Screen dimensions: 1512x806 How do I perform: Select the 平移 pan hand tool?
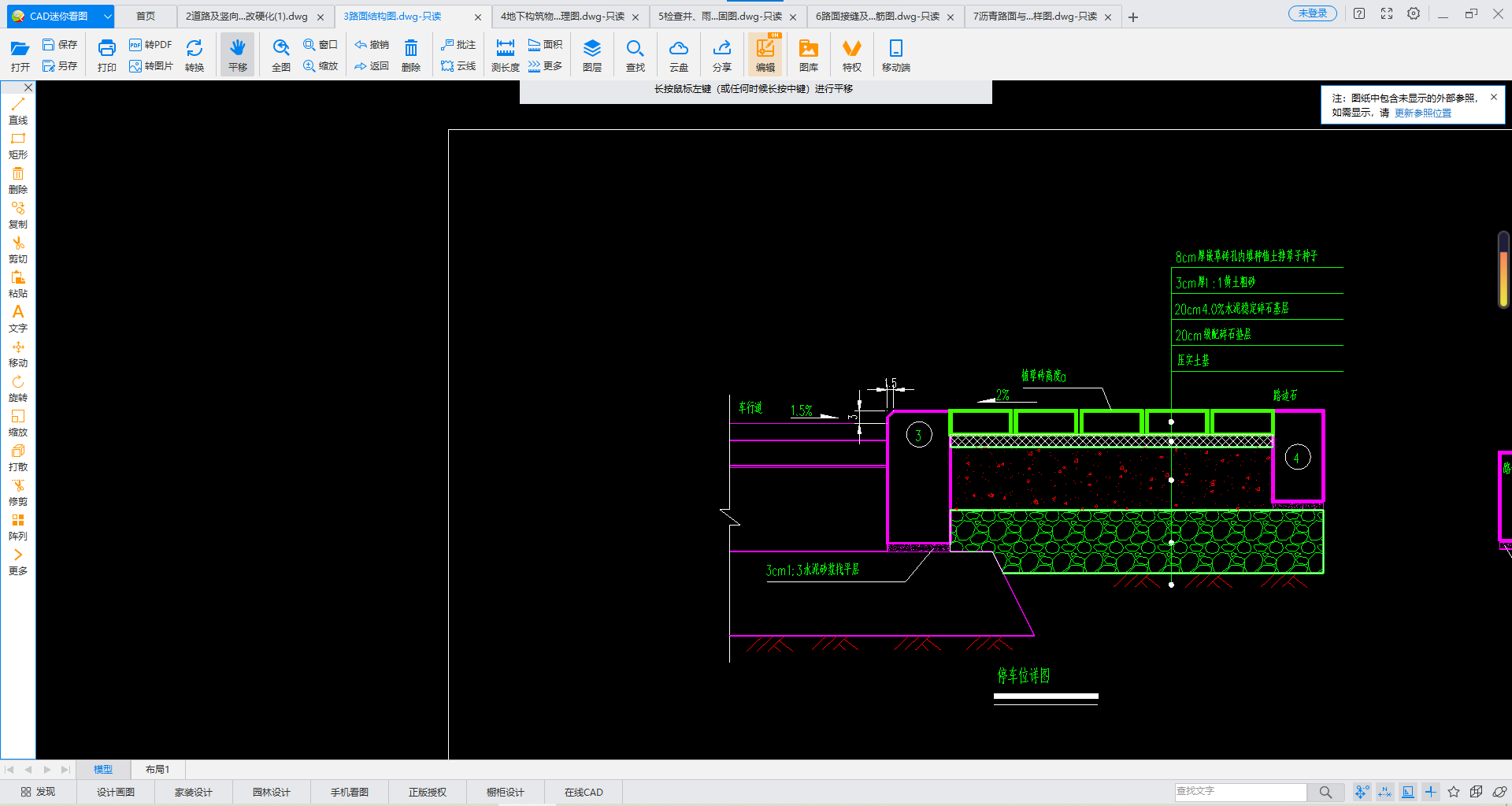pyautogui.click(x=237, y=54)
